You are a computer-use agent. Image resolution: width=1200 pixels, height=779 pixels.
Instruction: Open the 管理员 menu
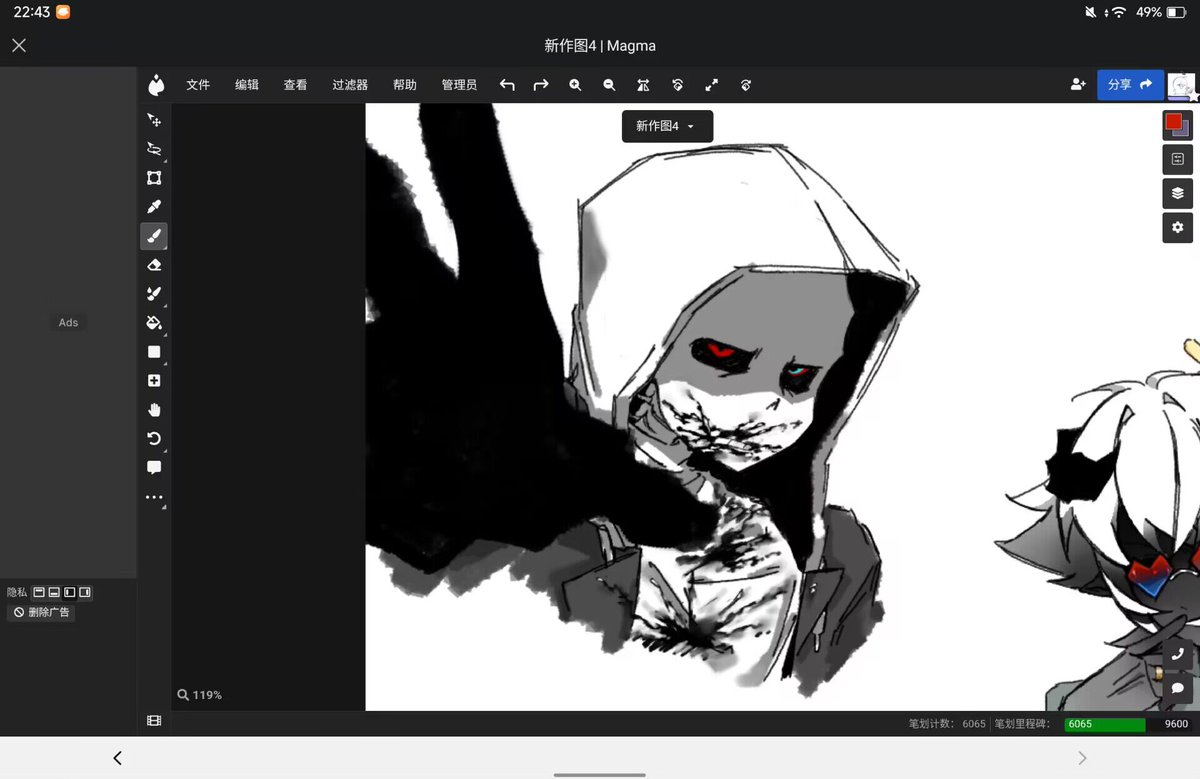pyautogui.click(x=459, y=85)
